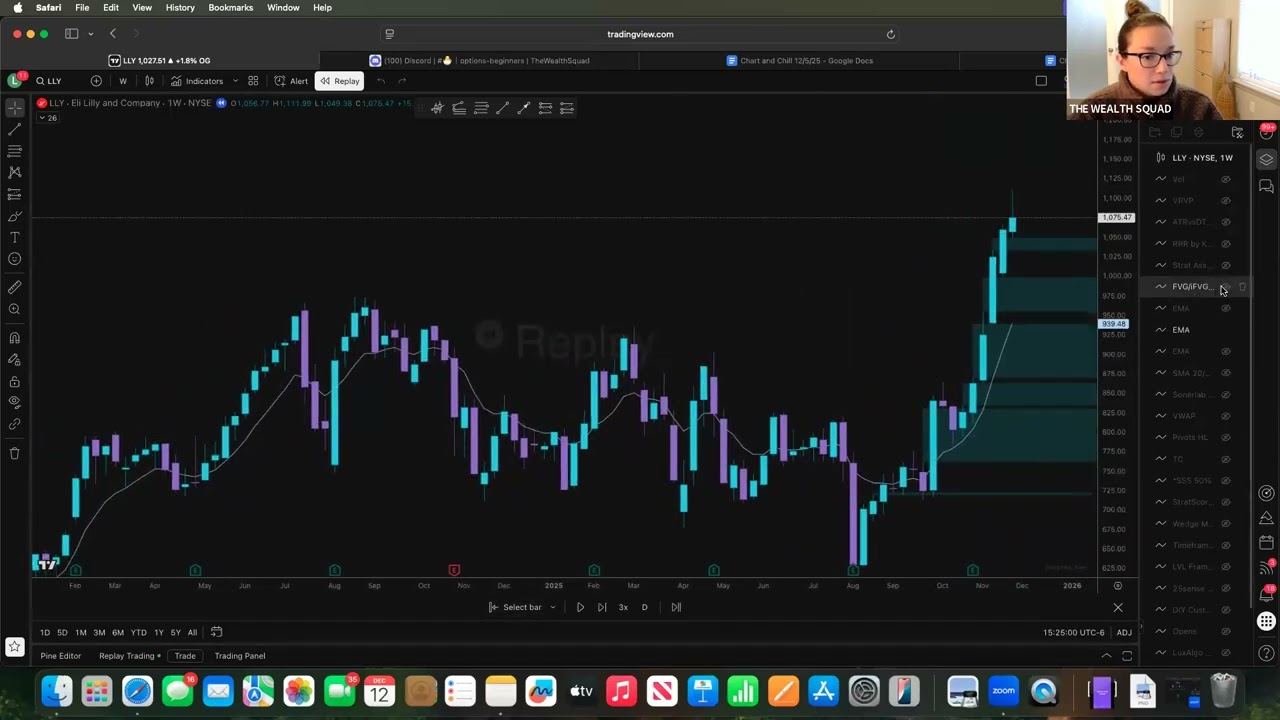1280x720 pixels.
Task: Click the tradingview.com address bar
Action: tap(640, 34)
